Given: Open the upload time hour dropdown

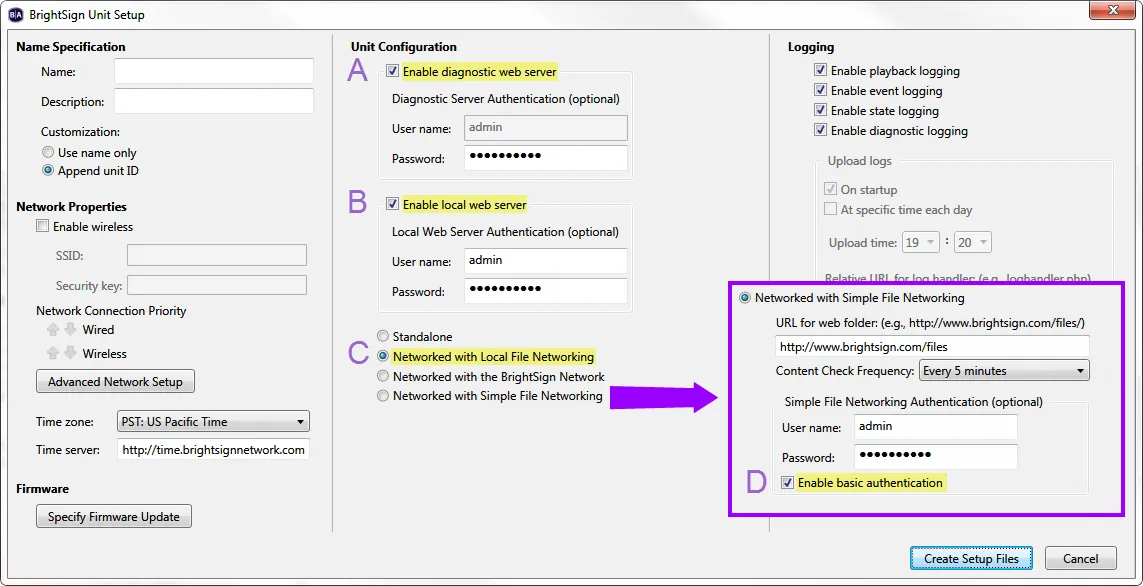Looking at the screenshot, I should (x=921, y=242).
